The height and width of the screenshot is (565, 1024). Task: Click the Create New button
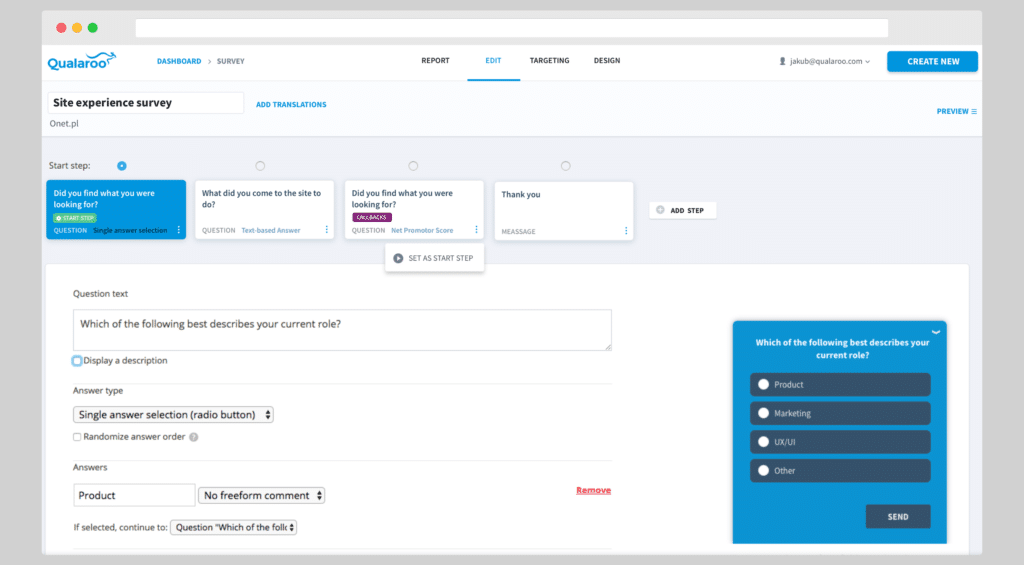[x=933, y=61]
